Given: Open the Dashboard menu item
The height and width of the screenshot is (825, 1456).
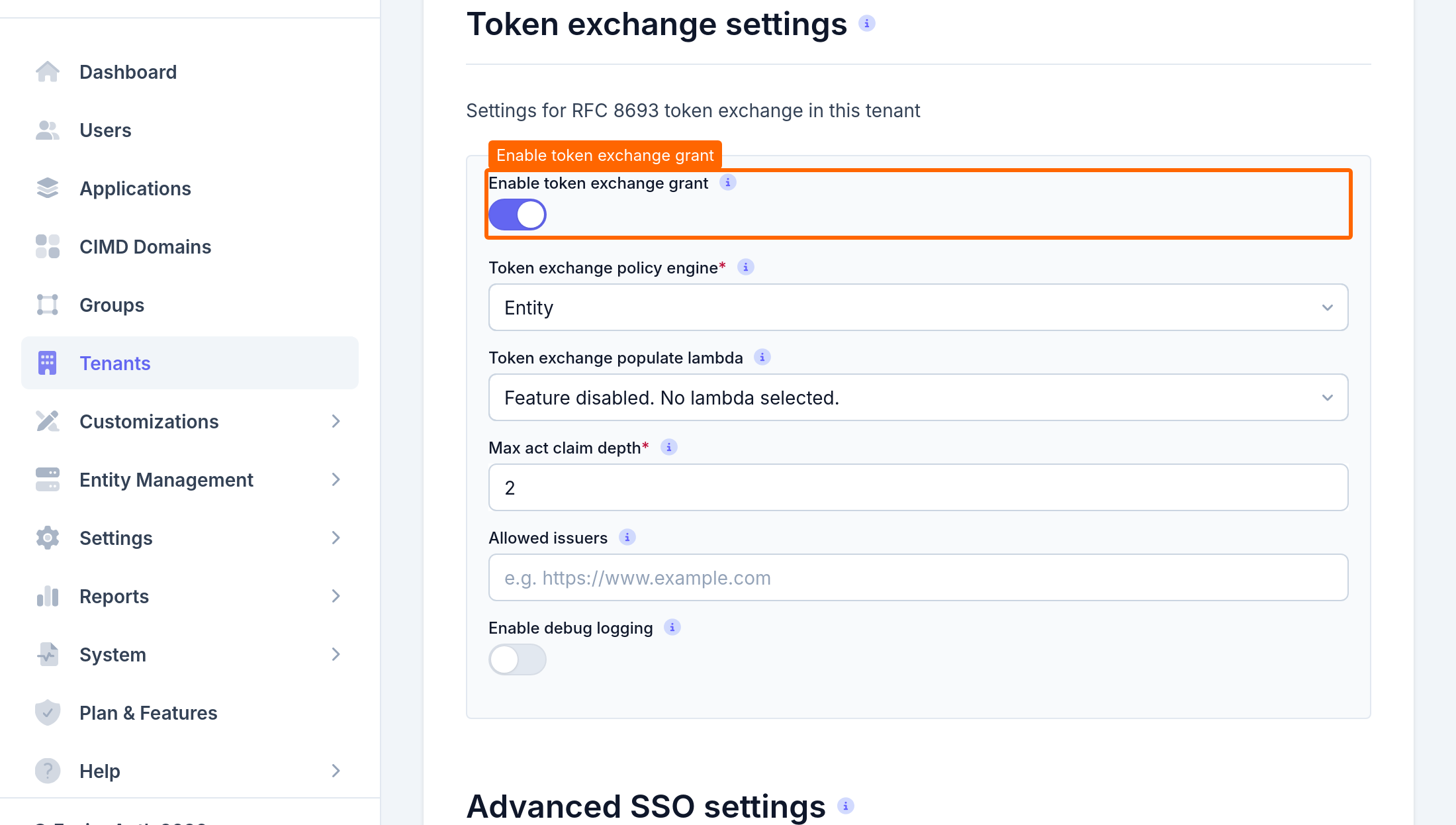Looking at the screenshot, I should pyautogui.click(x=190, y=72).
